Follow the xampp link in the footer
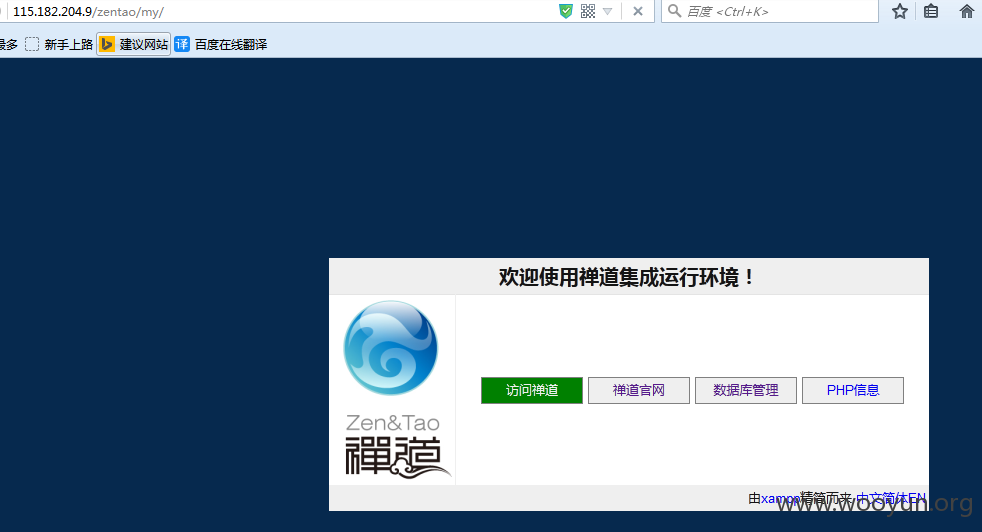This screenshot has width=982, height=532. 780,499
